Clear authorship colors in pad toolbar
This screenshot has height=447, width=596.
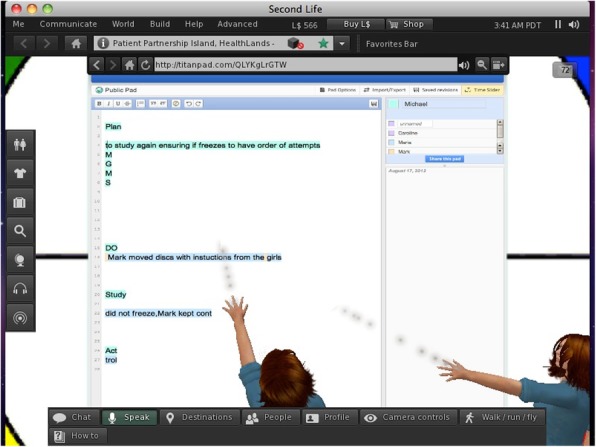click(176, 103)
